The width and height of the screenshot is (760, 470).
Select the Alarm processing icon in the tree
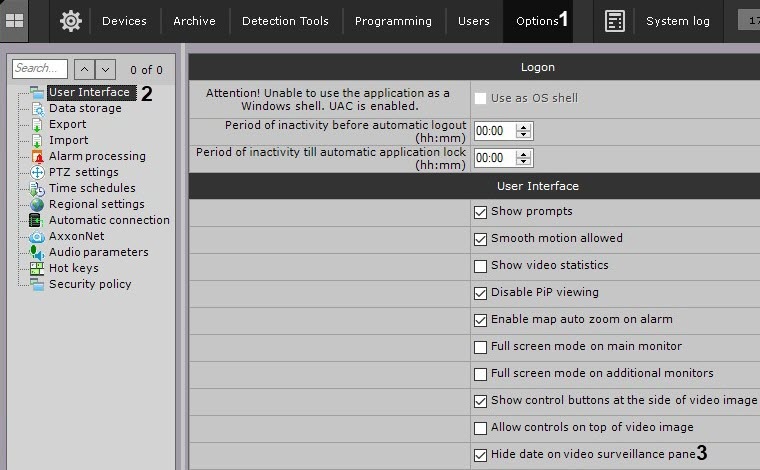pyautogui.click(x=37, y=156)
